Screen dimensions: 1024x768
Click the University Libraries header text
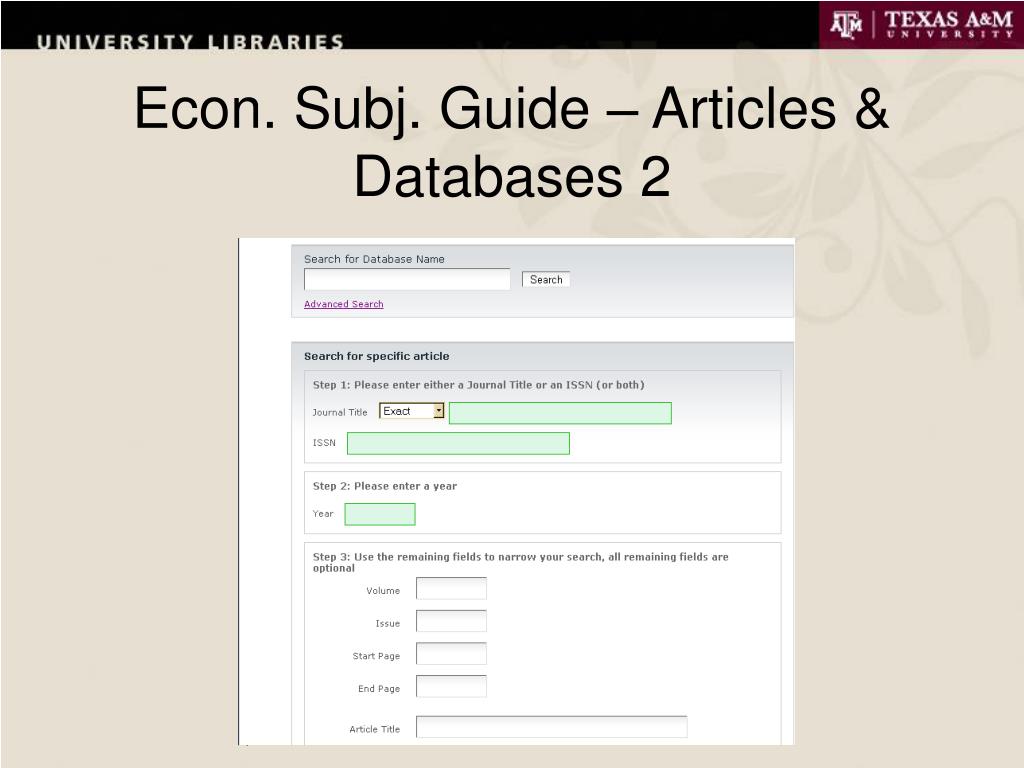click(190, 42)
